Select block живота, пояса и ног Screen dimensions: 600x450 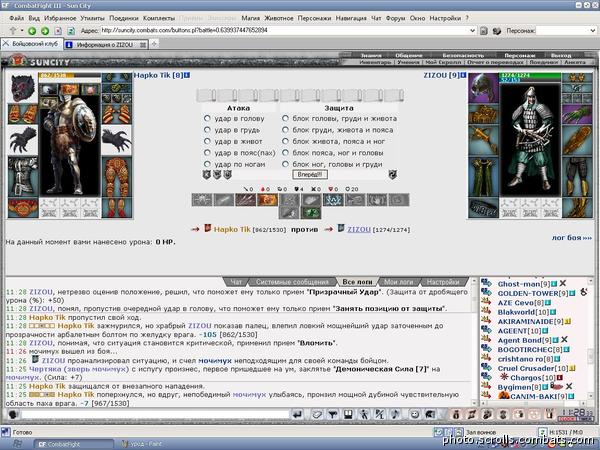click(285, 141)
